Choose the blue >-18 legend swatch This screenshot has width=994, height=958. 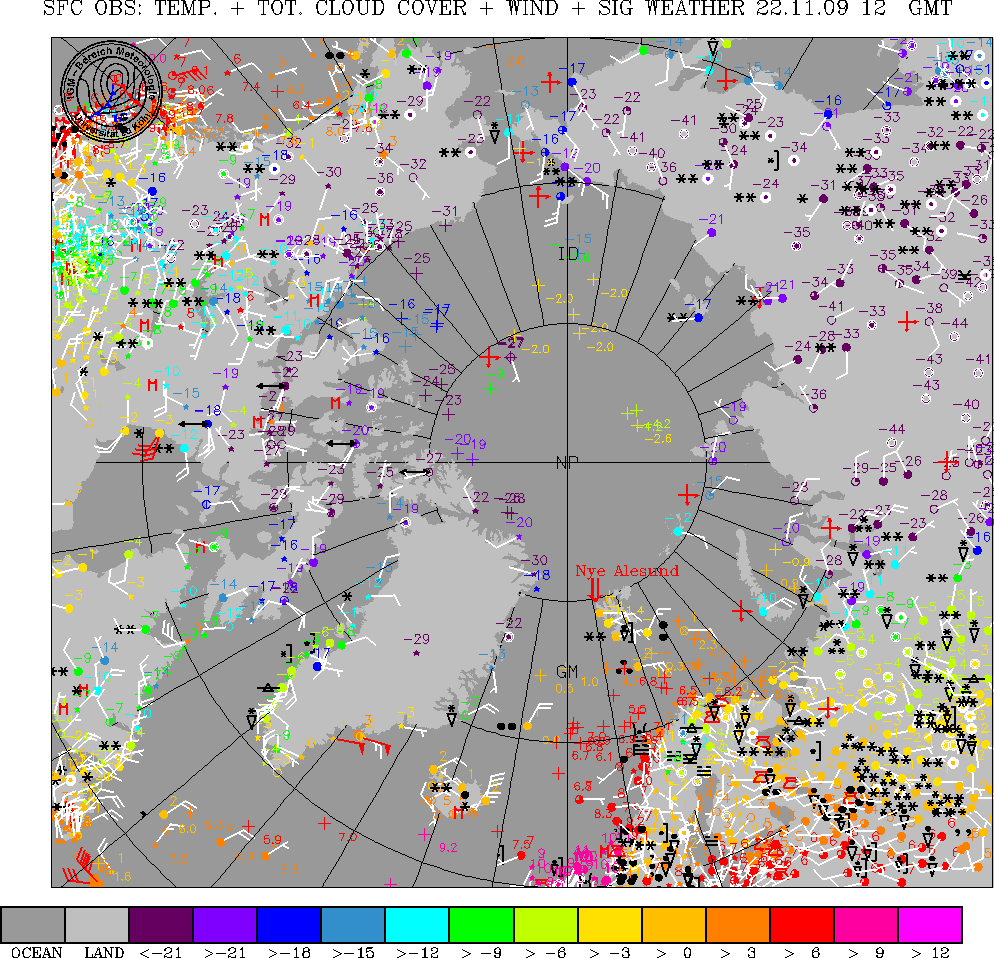point(289,925)
